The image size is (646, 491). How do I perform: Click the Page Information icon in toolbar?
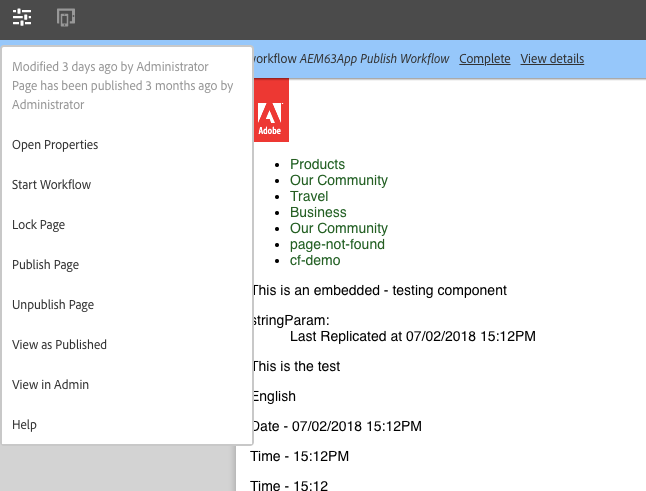(22, 17)
